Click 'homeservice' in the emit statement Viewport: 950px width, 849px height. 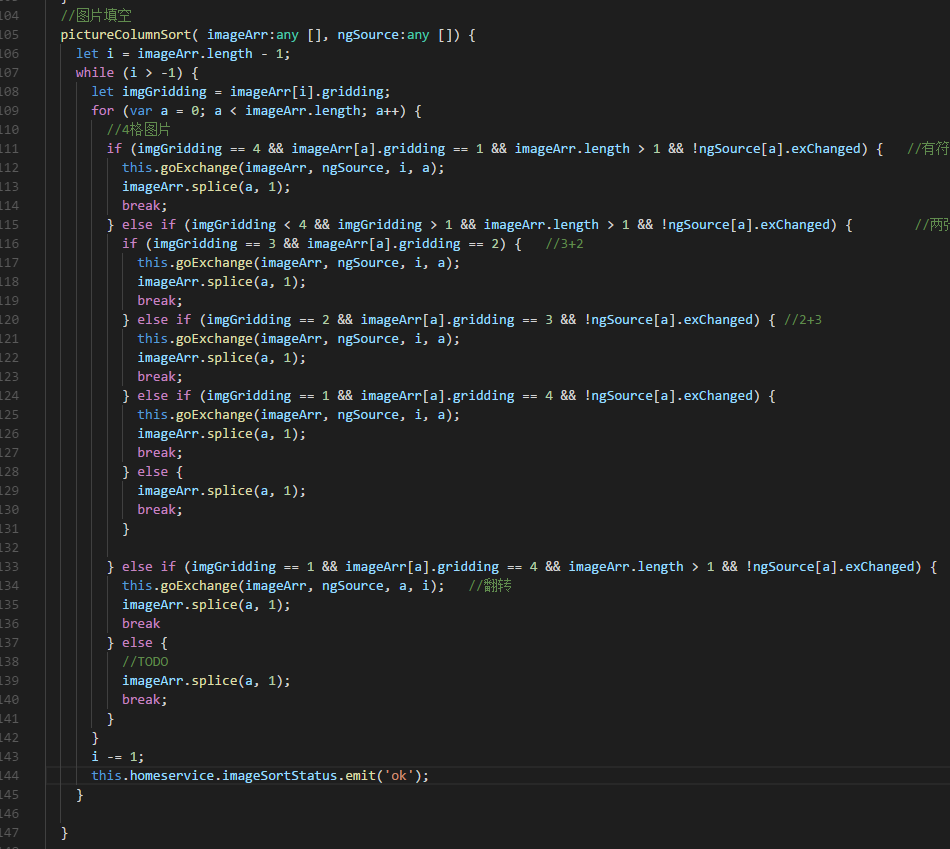[x=172, y=776]
